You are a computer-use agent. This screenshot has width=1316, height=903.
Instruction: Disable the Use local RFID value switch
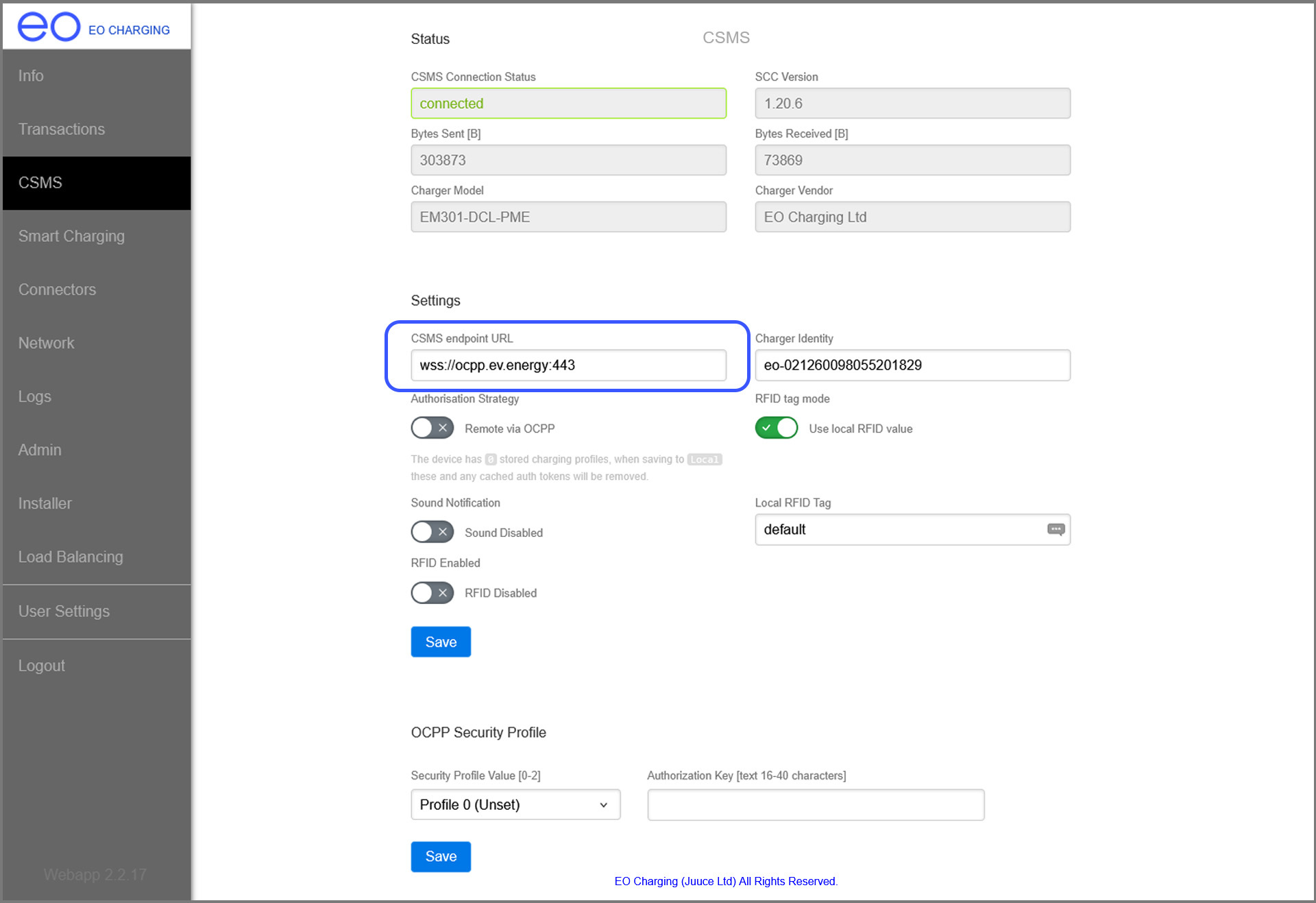(777, 428)
